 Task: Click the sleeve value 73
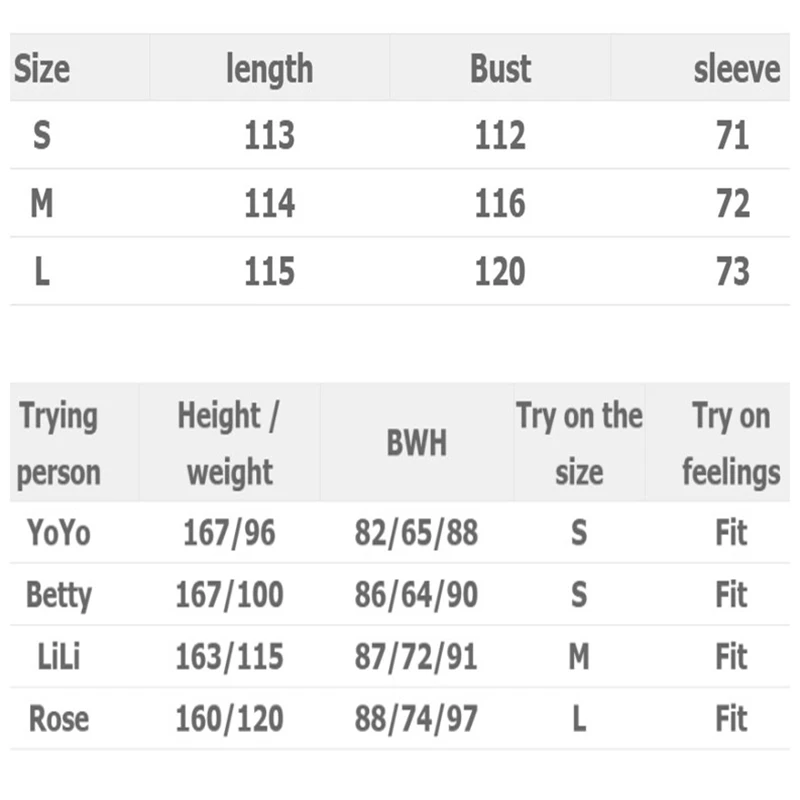coord(733,271)
